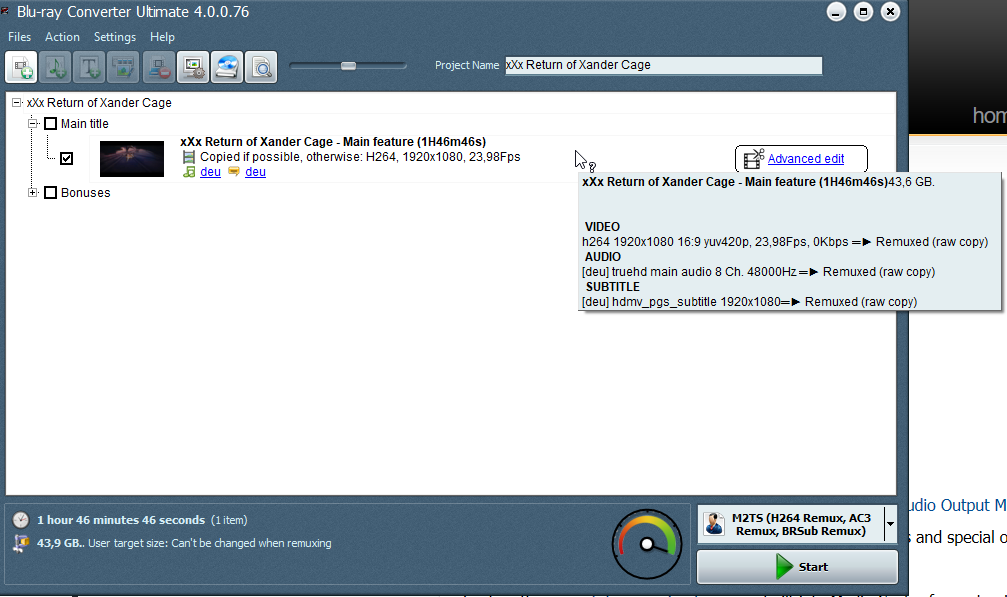Click the Project Name input field
Viewport: 1007px width, 597px height.
point(663,65)
